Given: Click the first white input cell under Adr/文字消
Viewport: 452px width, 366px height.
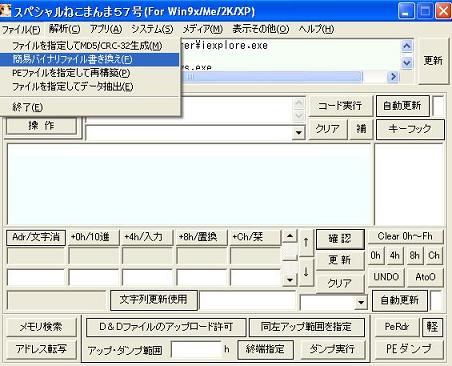Looking at the screenshot, I should point(36,278).
